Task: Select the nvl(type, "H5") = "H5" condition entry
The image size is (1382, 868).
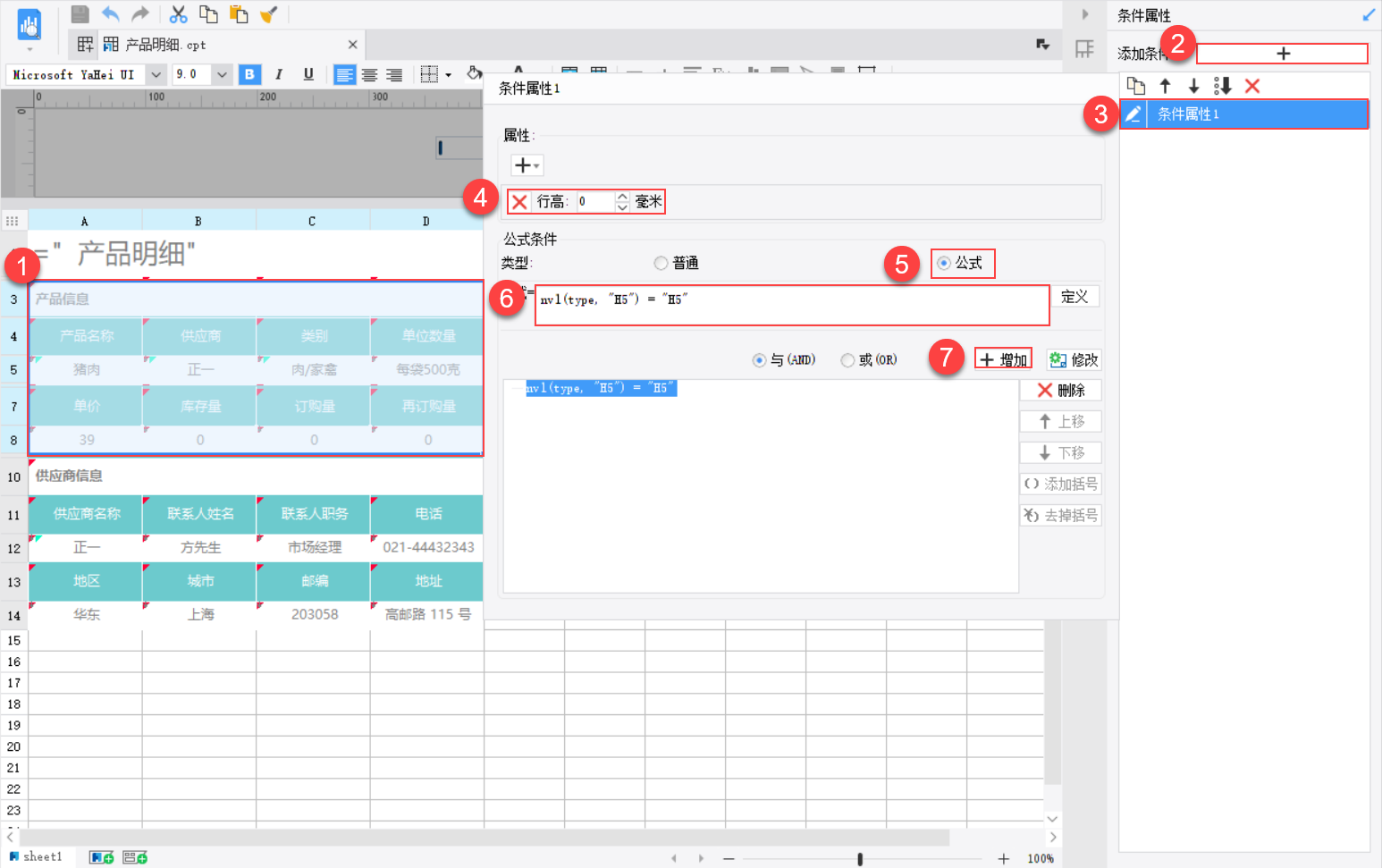Action: (601, 388)
